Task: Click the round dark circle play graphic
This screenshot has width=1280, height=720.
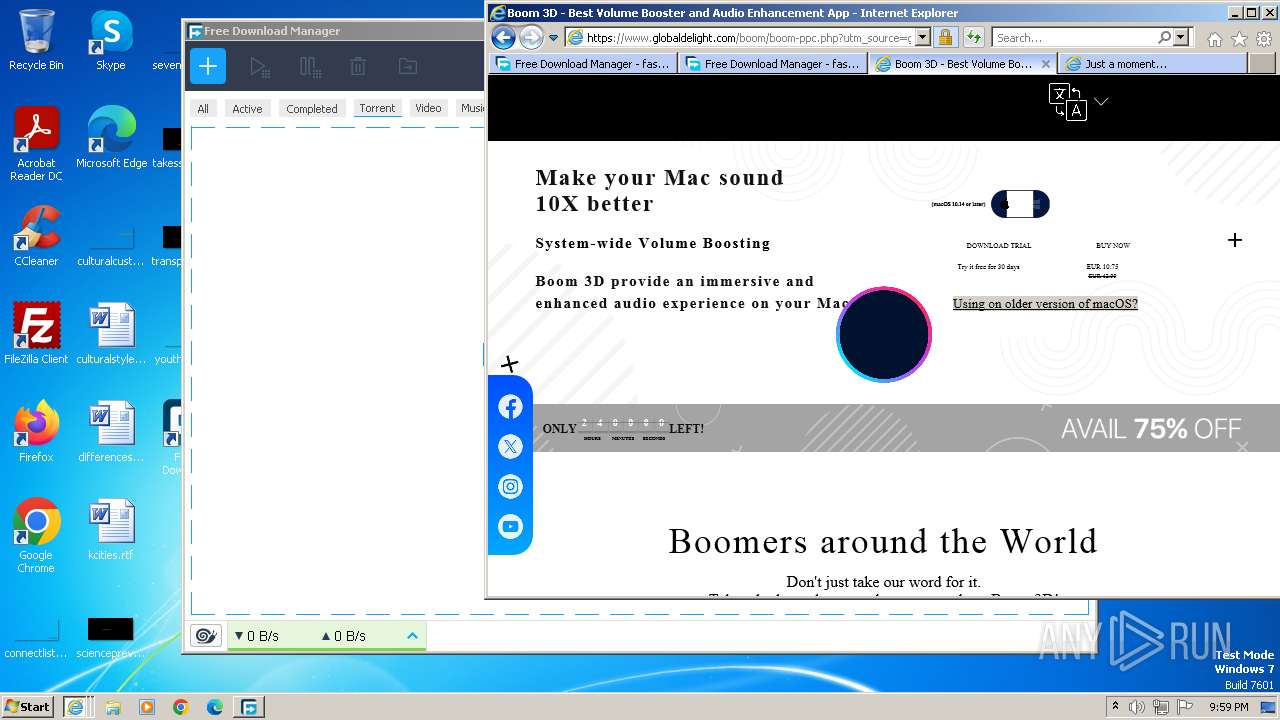Action: 884,334
